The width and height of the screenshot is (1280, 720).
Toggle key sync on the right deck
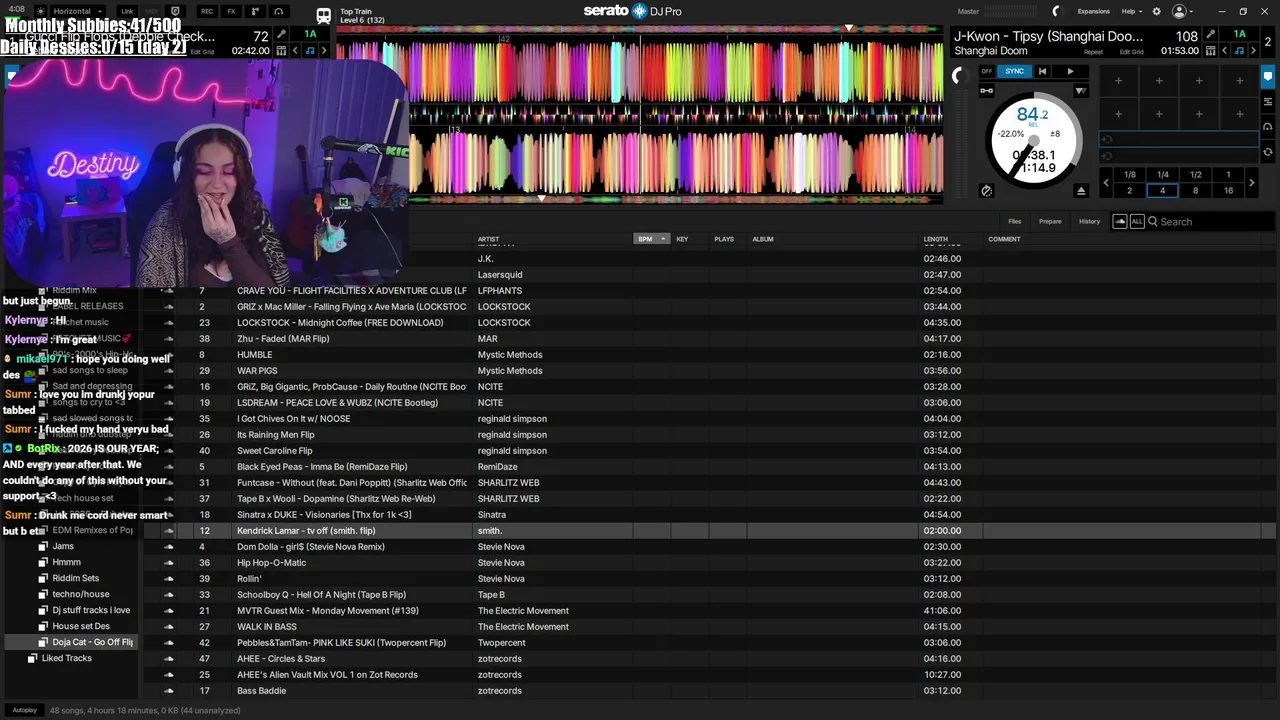[1239, 51]
